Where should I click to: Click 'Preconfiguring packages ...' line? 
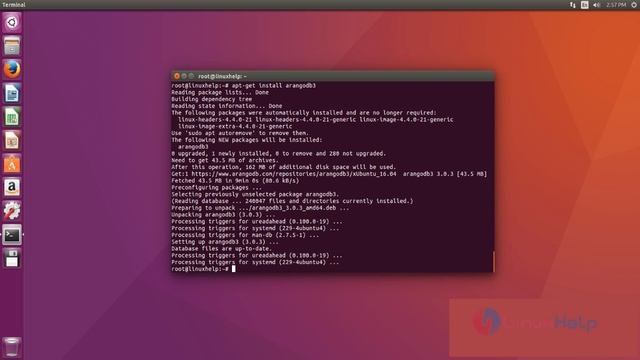tap(217, 187)
